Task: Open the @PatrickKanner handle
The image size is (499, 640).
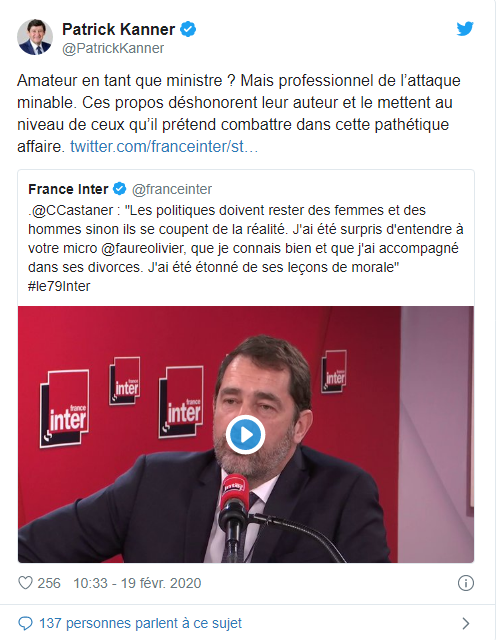Action: point(113,48)
